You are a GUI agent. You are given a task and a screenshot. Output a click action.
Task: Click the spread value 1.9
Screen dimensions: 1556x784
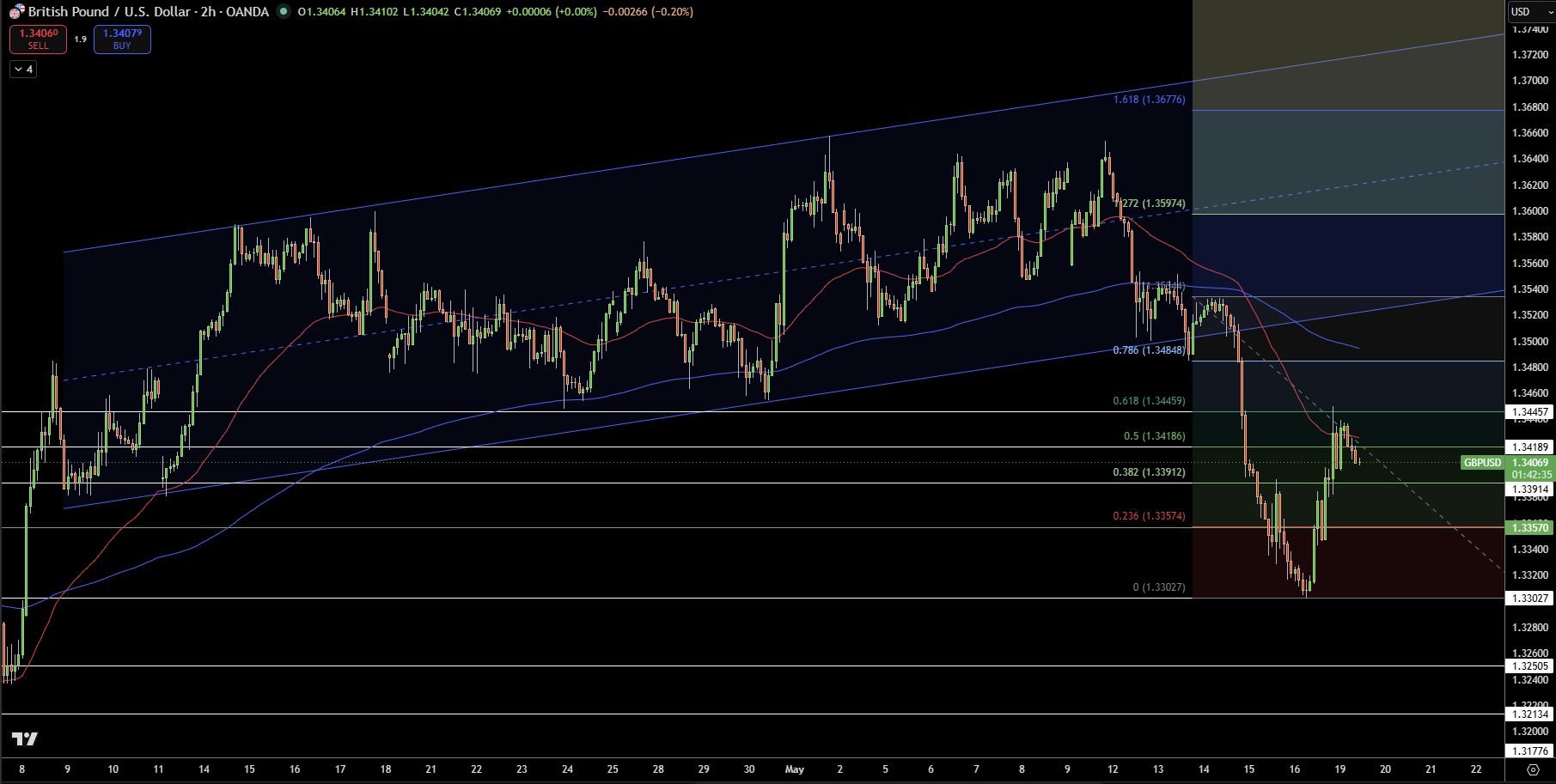pos(80,40)
